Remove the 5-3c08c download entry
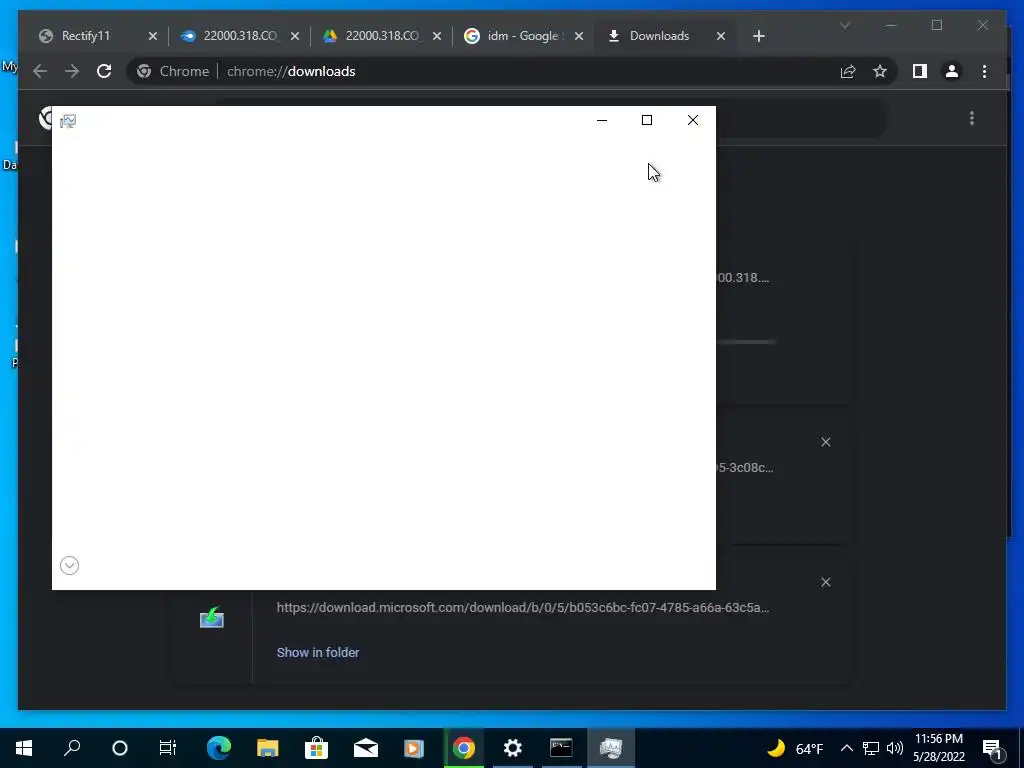Viewport: 1024px width, 768px height. (x=825, y=442)
